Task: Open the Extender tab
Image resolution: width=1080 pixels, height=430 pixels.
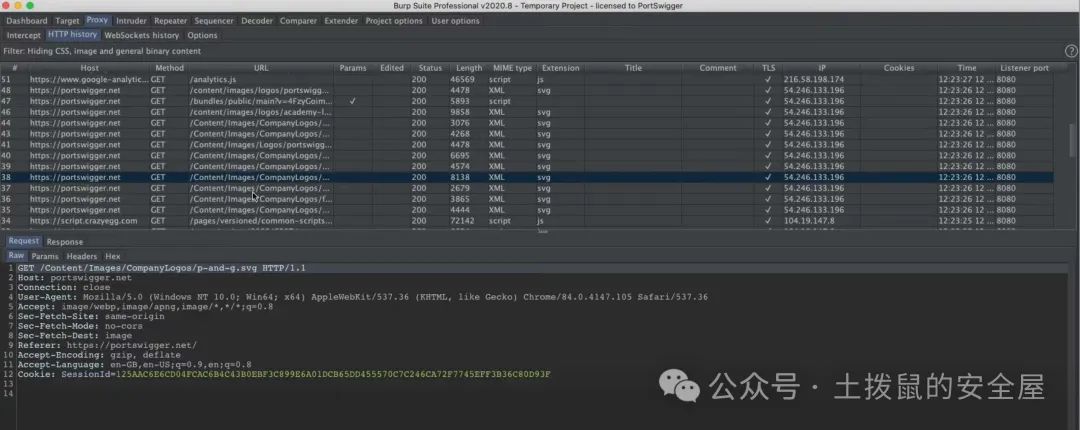Action: coord(341,21)
